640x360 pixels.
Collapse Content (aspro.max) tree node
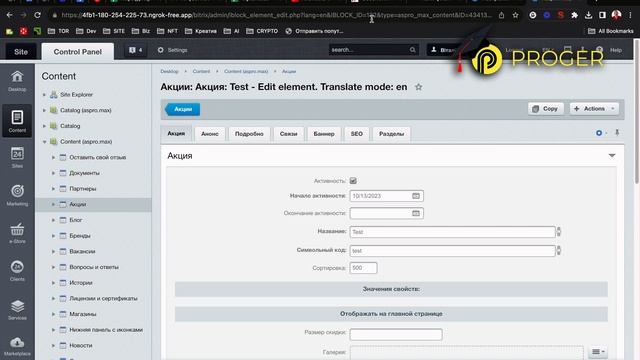click(44, 142)
